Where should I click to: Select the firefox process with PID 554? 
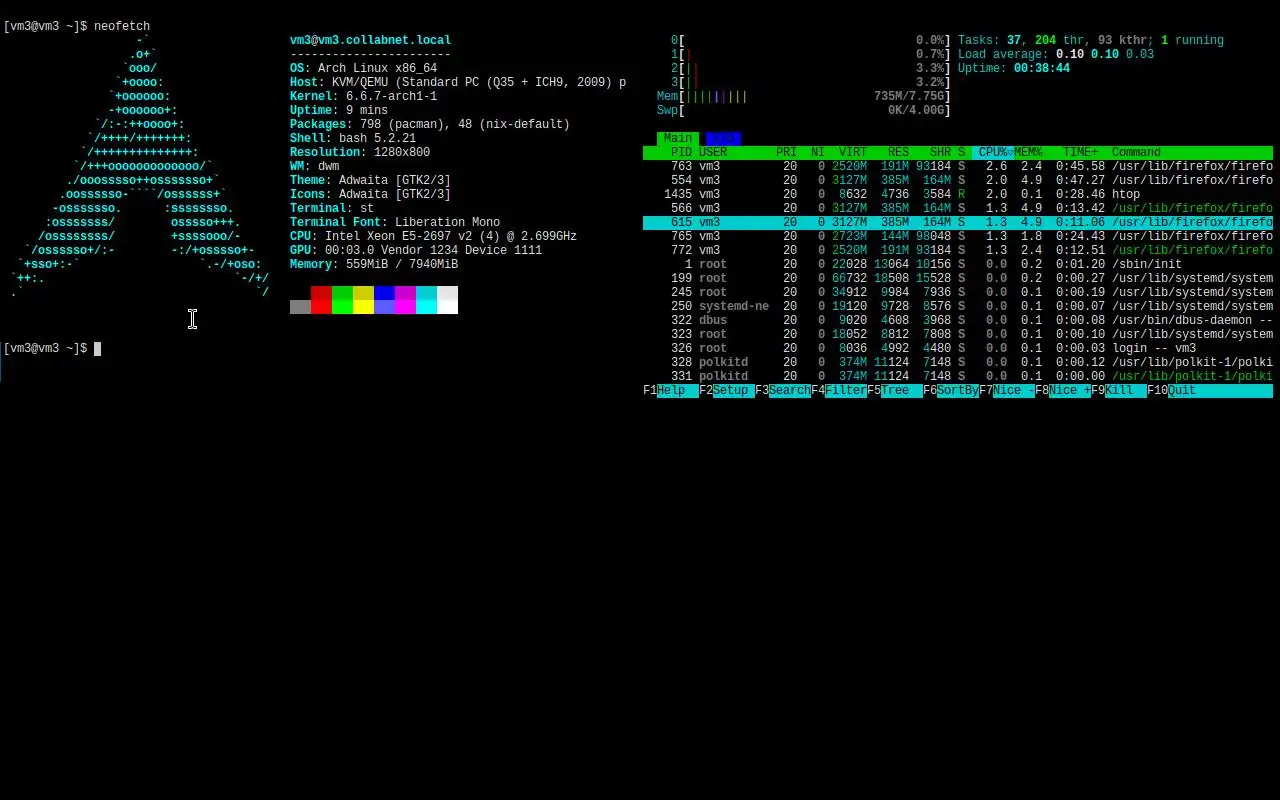[x=958, y=180]
